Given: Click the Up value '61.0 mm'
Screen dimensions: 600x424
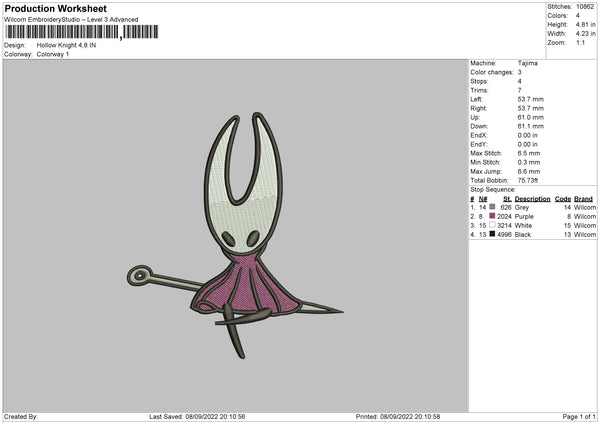Looking at the screenshot, I should [x=530, y=117].
